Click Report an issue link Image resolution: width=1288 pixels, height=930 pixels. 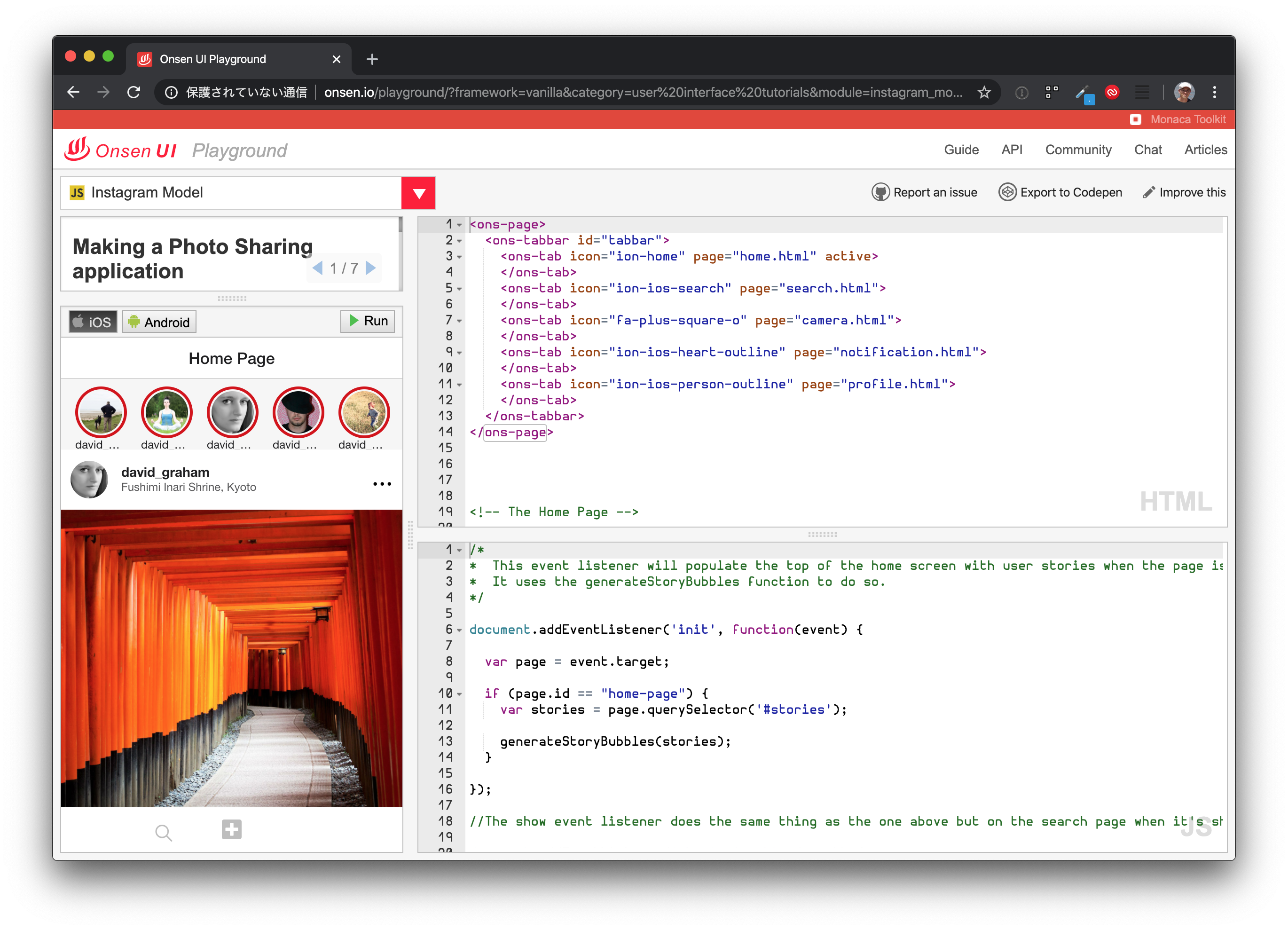point(924,193)
